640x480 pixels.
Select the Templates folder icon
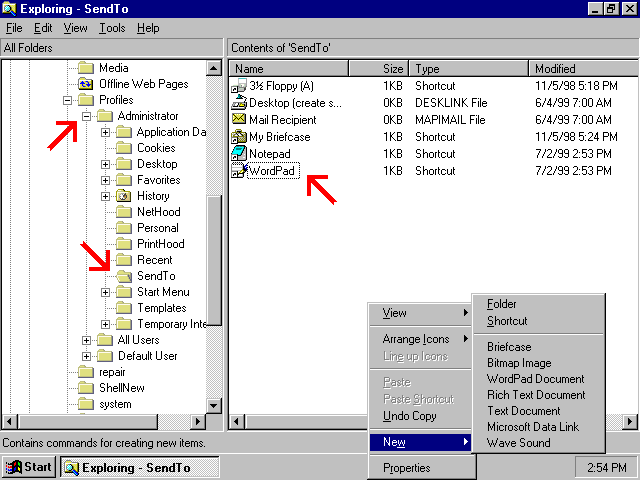click(x=124, y=308)
